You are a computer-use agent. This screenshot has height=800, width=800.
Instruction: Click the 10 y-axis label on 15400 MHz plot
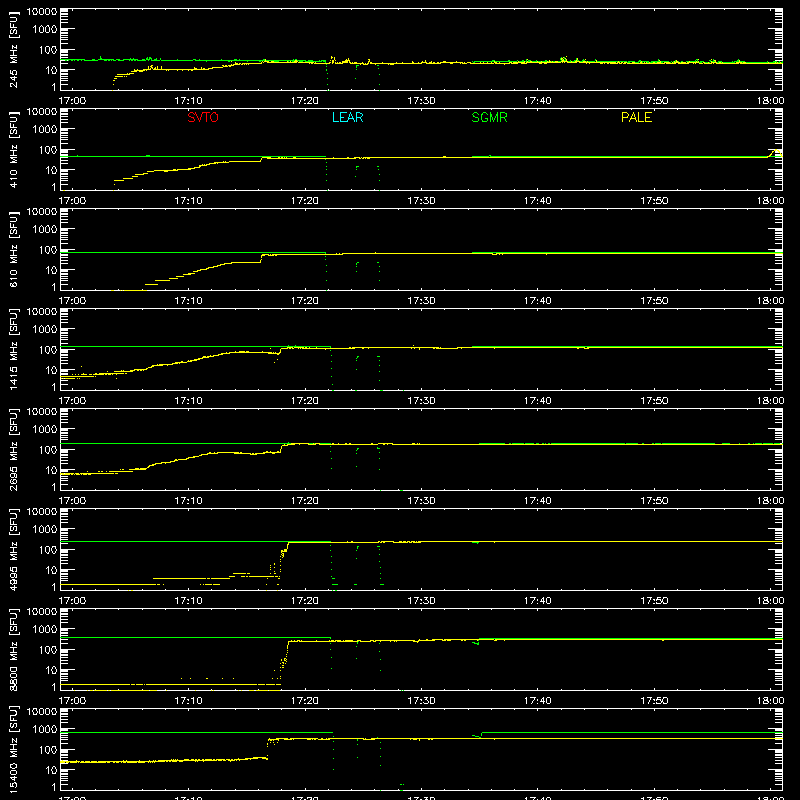[x=51, y=770]
